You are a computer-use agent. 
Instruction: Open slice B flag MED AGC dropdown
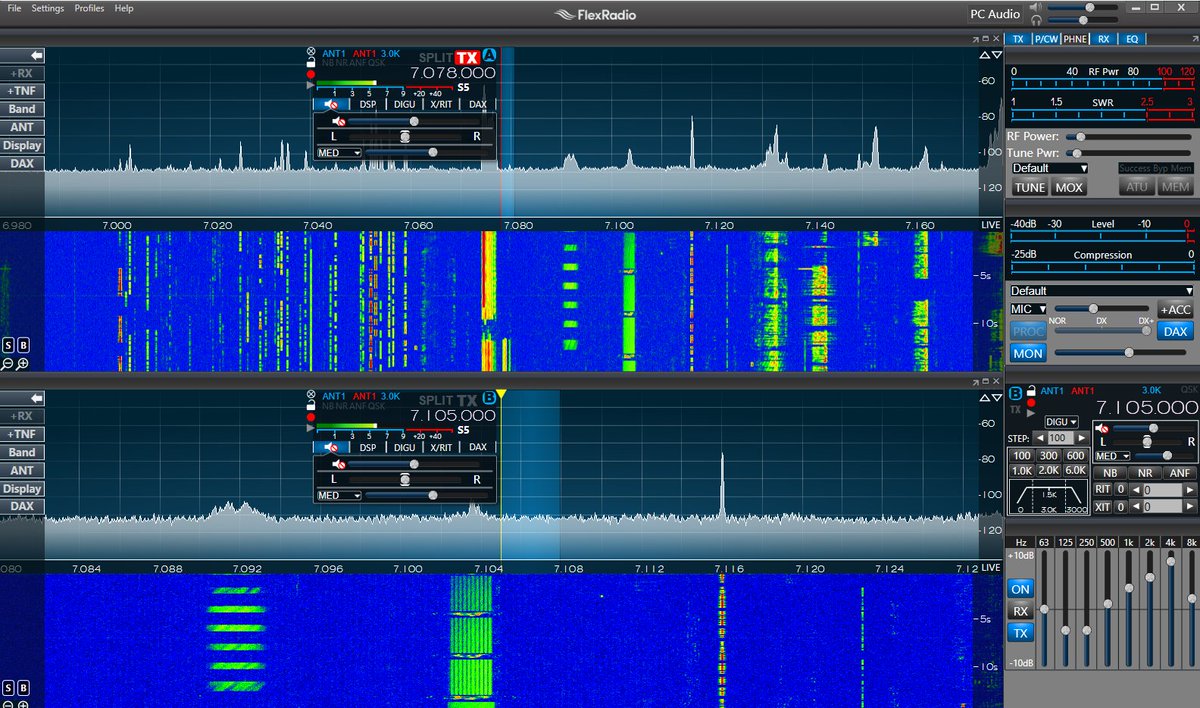pyautogui.click(x=338, y=495)
